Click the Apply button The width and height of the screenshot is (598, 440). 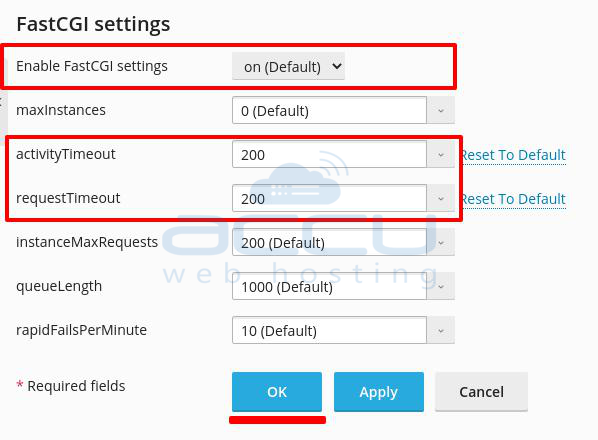[379, 392]
